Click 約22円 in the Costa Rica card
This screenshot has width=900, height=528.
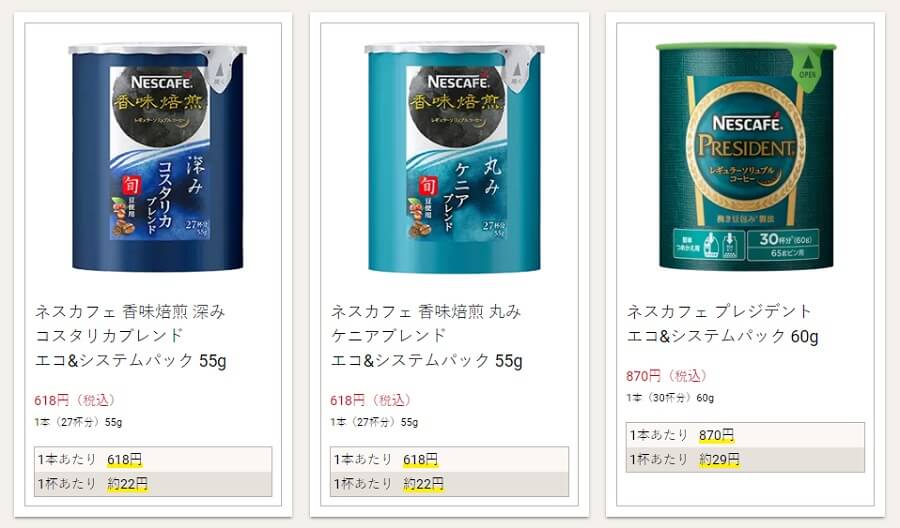coord(127,484)
